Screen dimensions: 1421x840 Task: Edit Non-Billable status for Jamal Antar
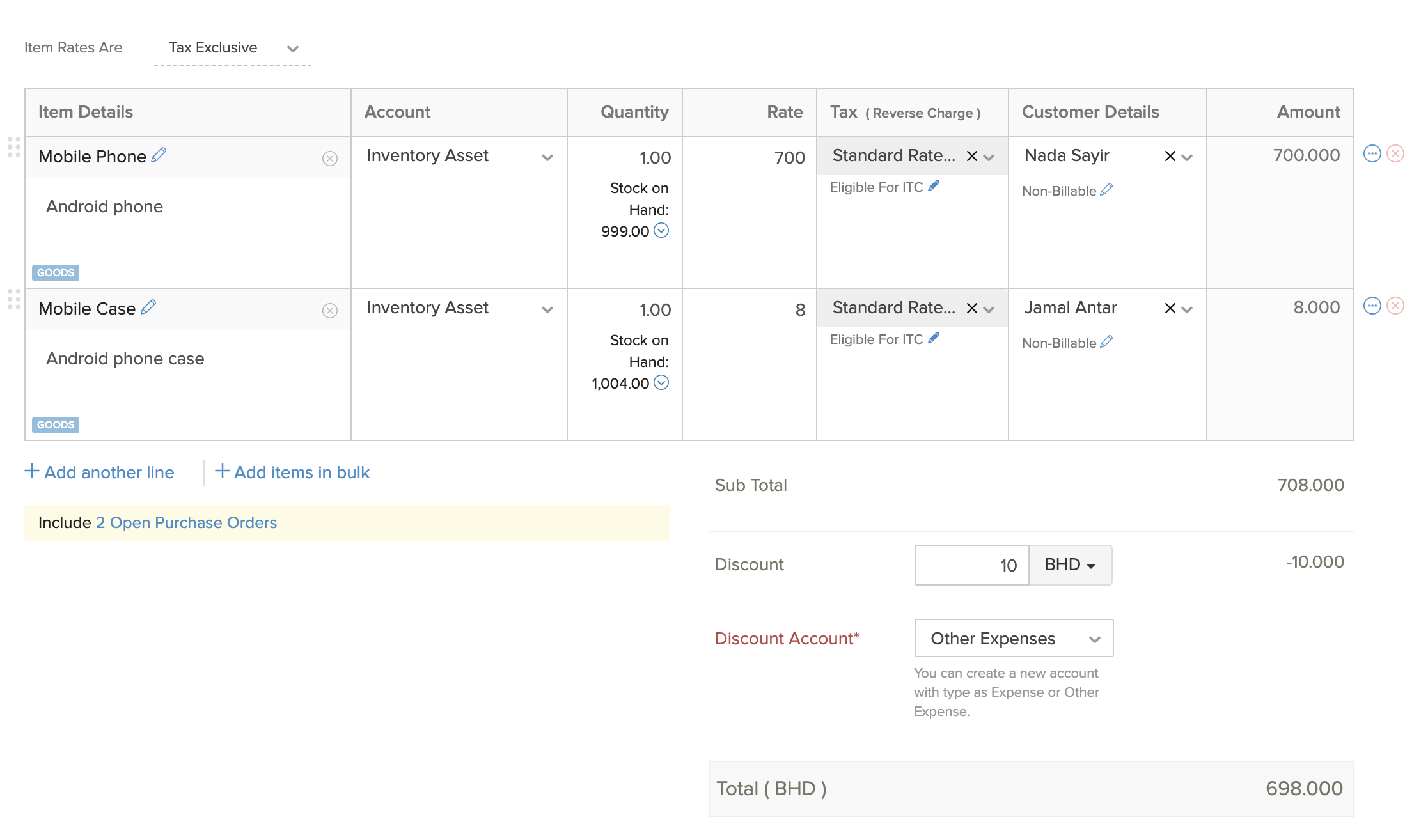1106,342
